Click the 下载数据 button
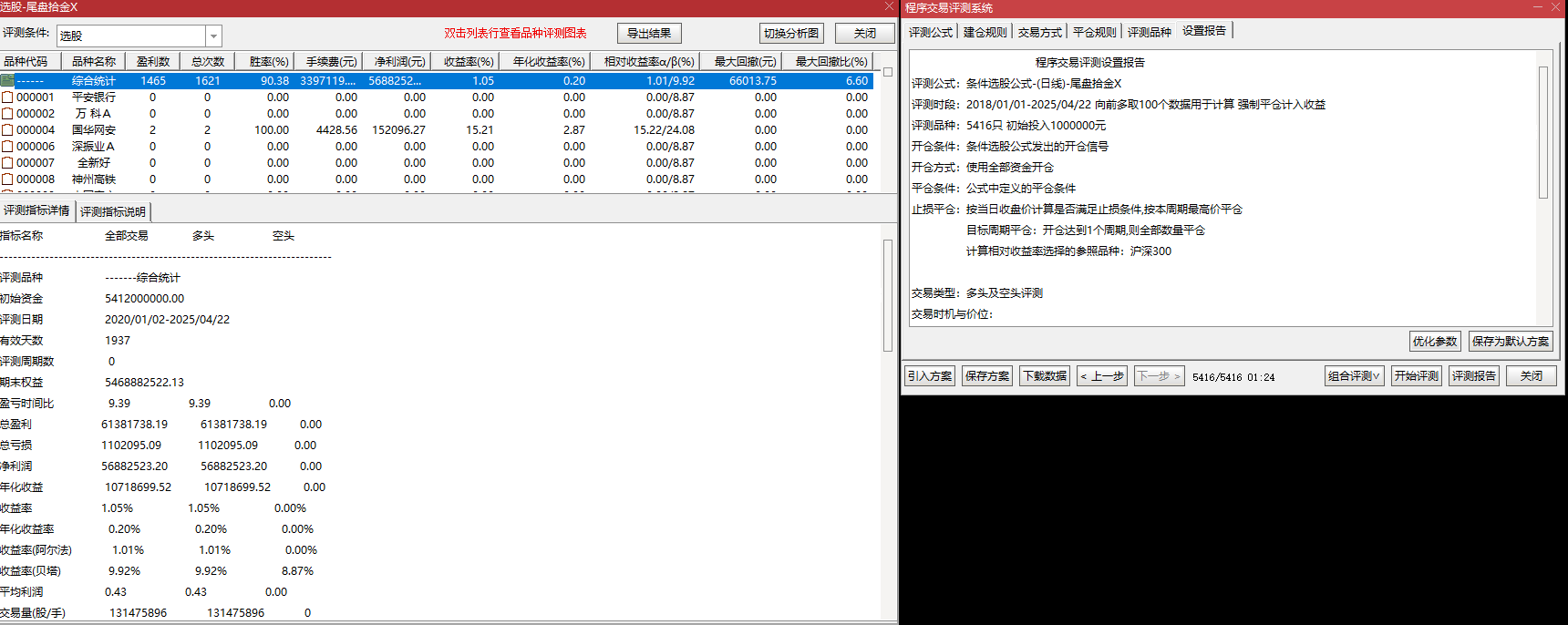The image size is (1568, 625). tap(1045, 376)
